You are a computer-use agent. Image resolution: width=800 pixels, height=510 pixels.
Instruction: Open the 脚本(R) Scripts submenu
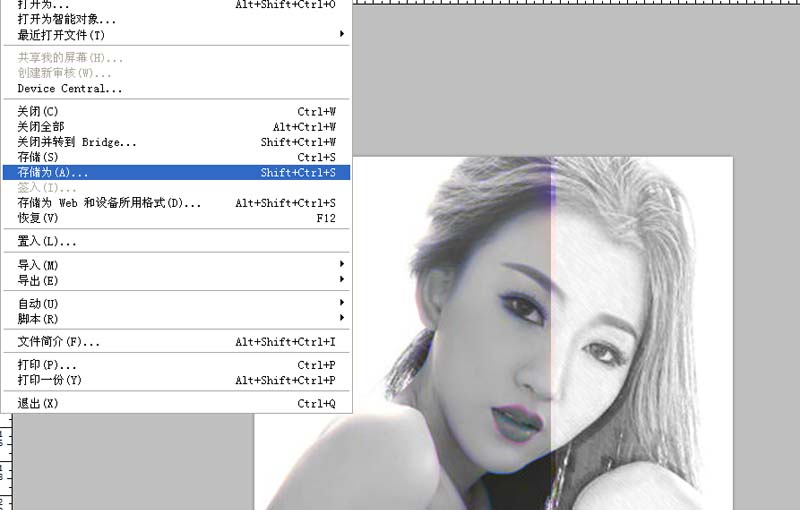[38, 319]
